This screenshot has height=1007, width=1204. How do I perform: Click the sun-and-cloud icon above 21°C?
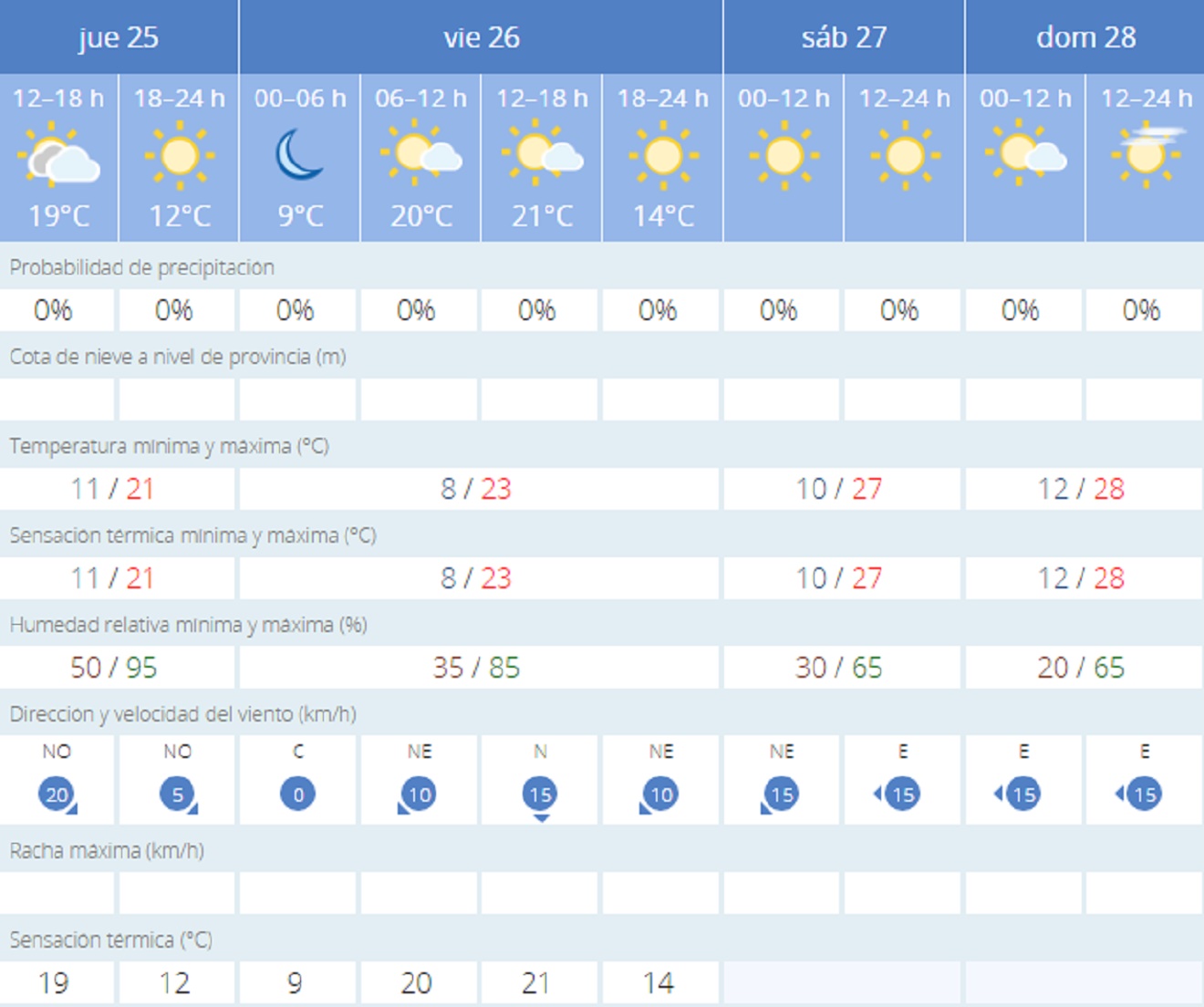[x=543, y=155]
